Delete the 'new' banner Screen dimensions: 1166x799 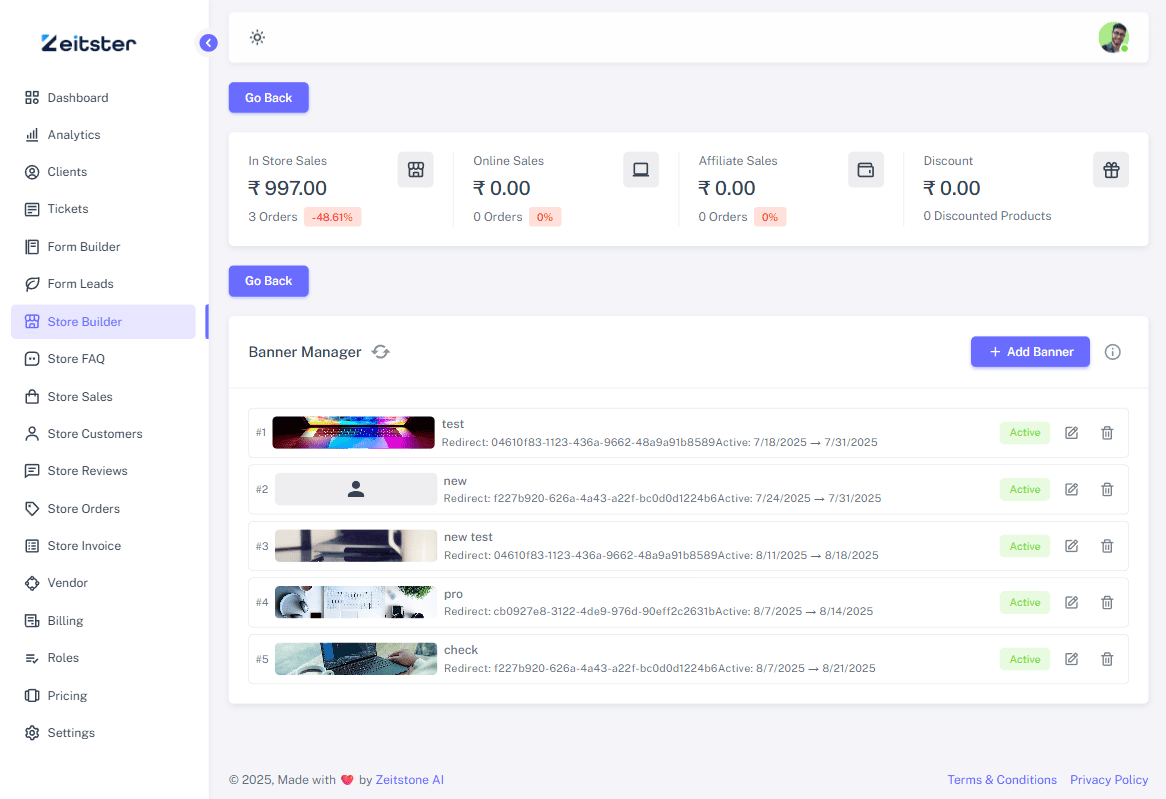(1107, 490)
